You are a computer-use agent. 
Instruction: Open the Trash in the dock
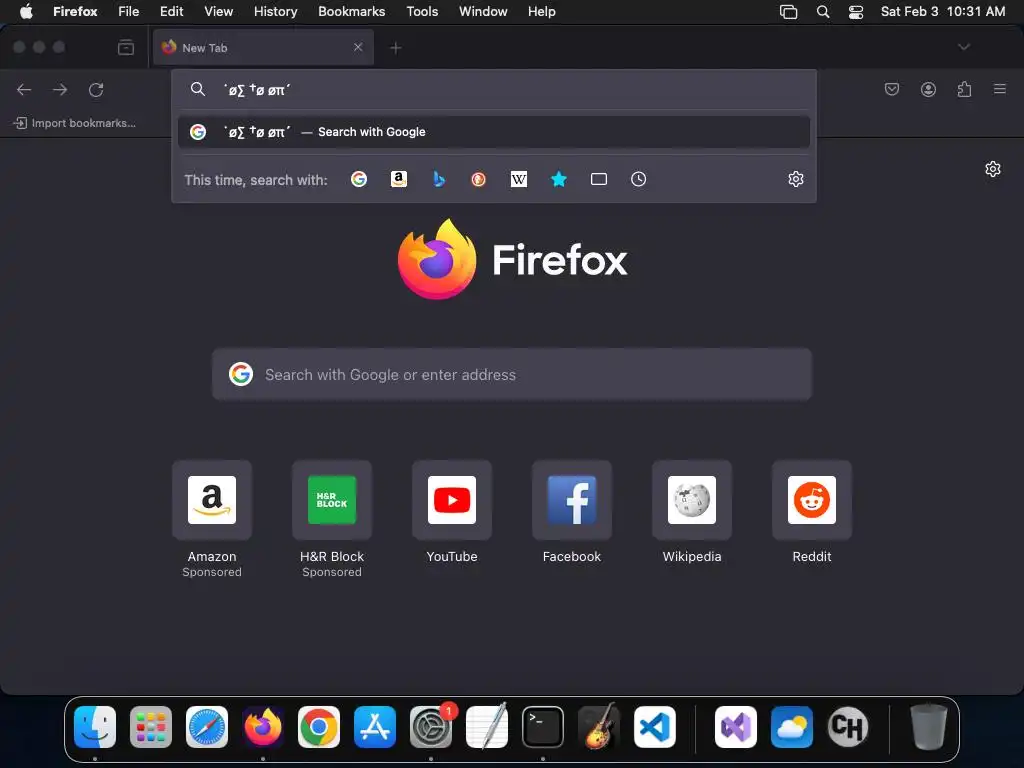(x=928, y=727)
